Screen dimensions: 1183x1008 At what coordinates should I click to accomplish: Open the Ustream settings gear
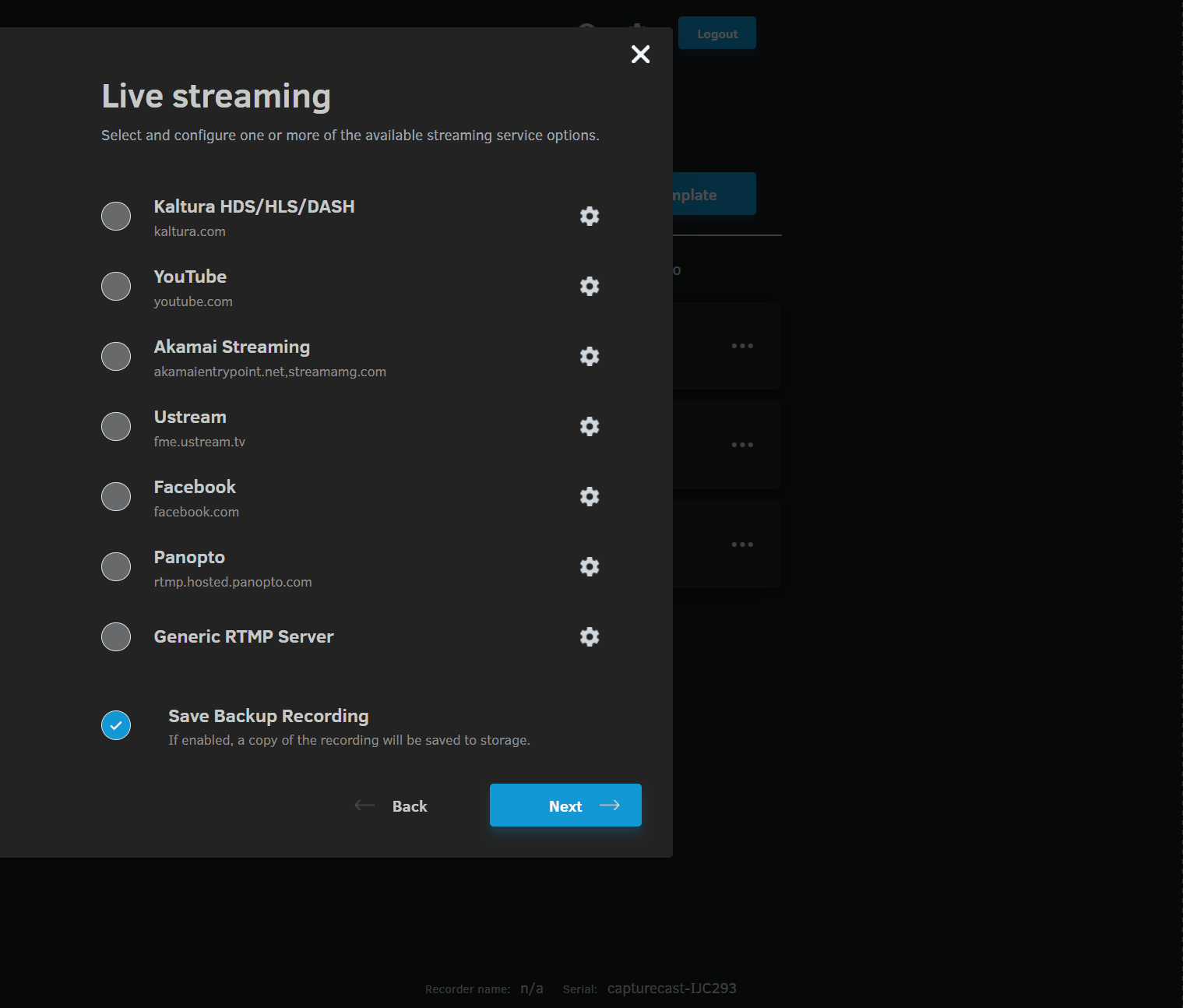point(589,426)
